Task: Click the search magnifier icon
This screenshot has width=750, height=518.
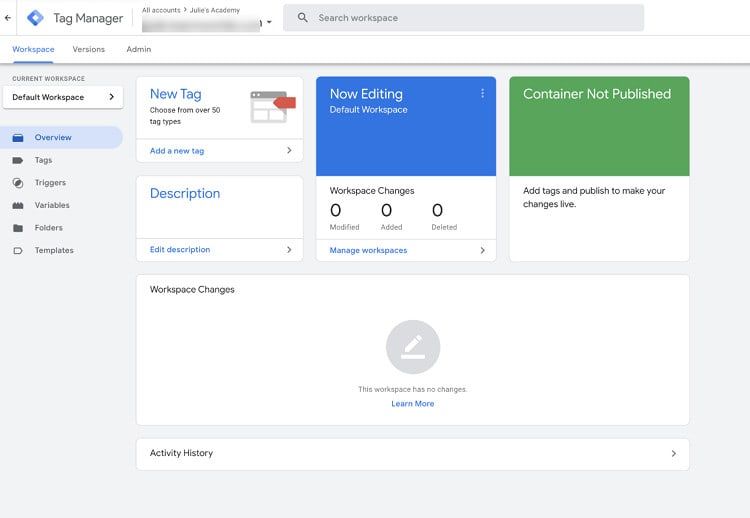Action: [302, 18]
